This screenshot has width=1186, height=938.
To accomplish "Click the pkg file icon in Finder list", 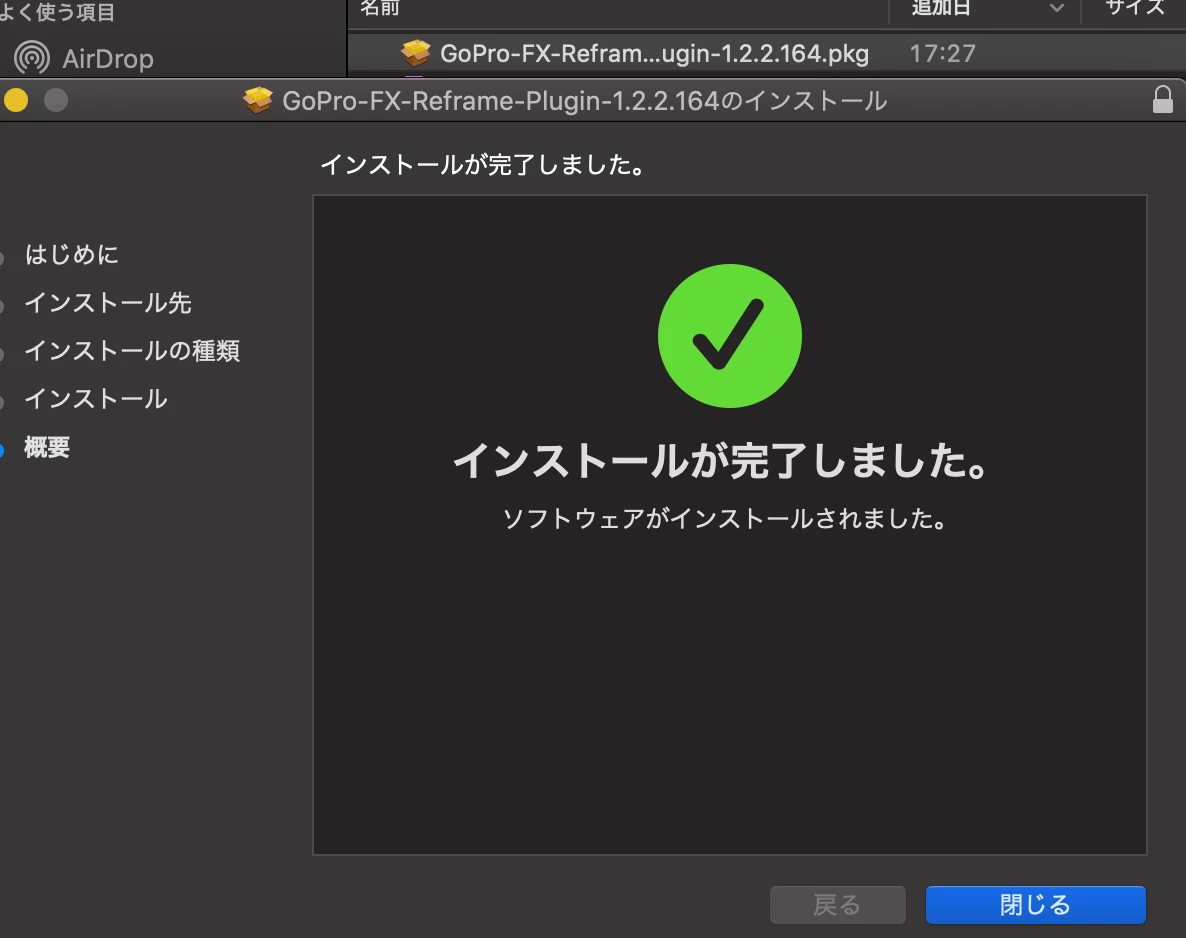I will 415,53.
